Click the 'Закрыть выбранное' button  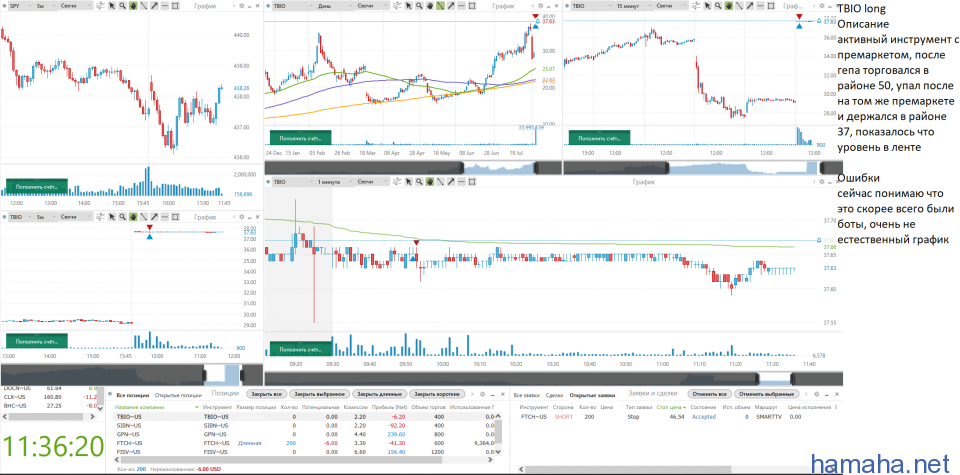pyautogui.click(x=320, y=394)
